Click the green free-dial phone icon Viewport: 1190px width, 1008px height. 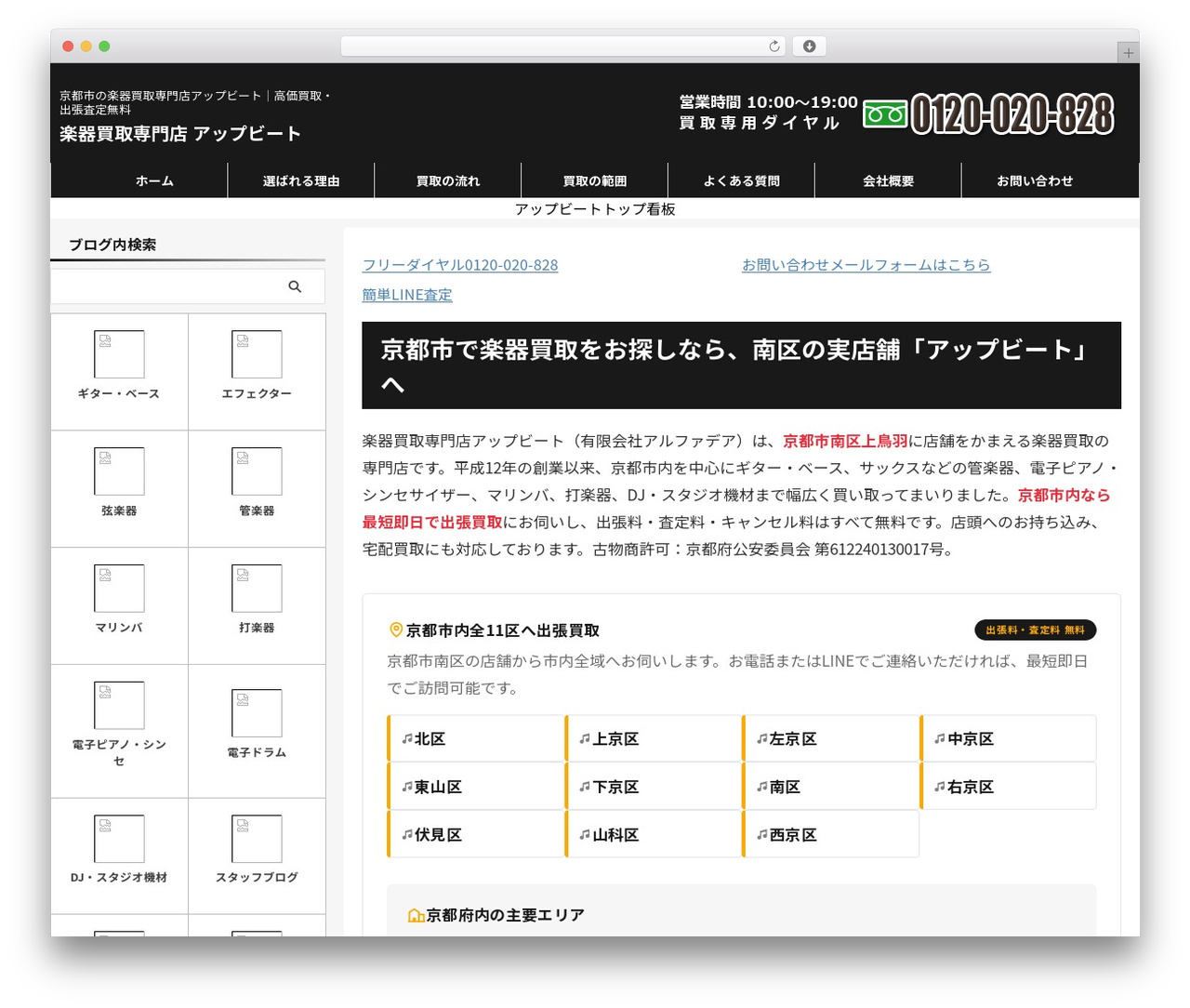885,113
